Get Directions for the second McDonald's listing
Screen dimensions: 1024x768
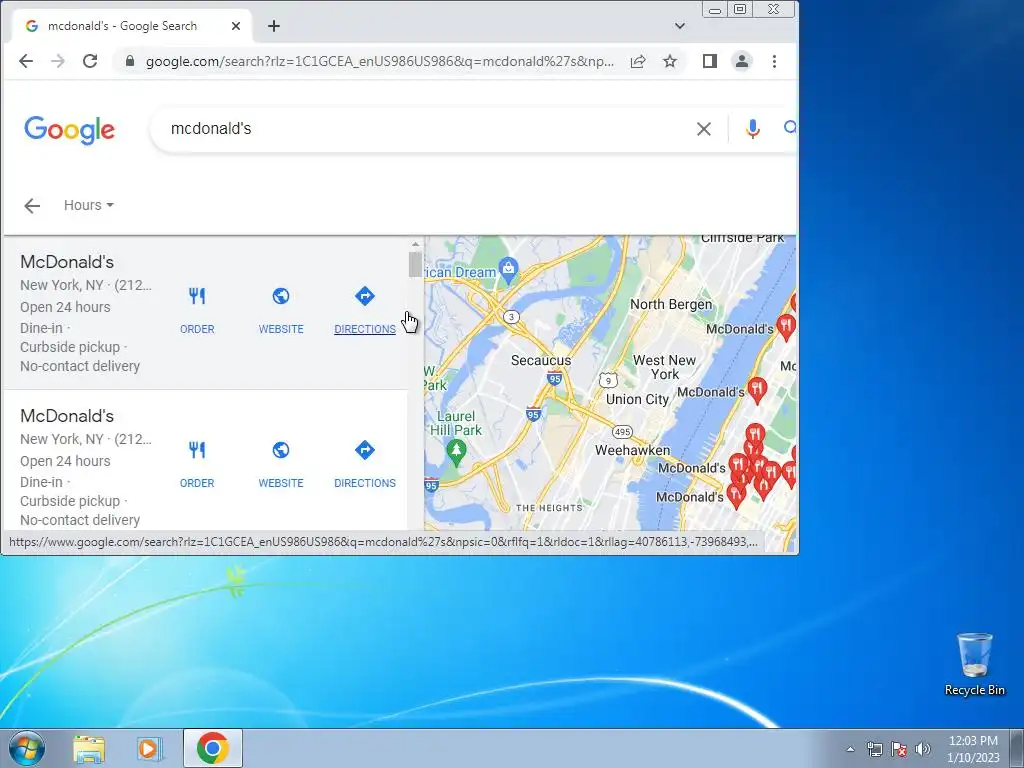364,464
